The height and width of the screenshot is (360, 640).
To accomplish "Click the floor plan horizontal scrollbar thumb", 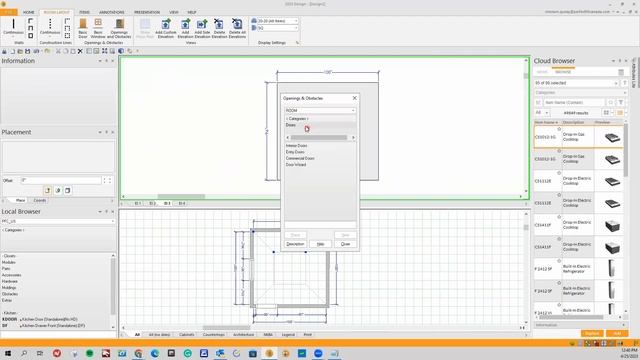I will pos(227,327).
